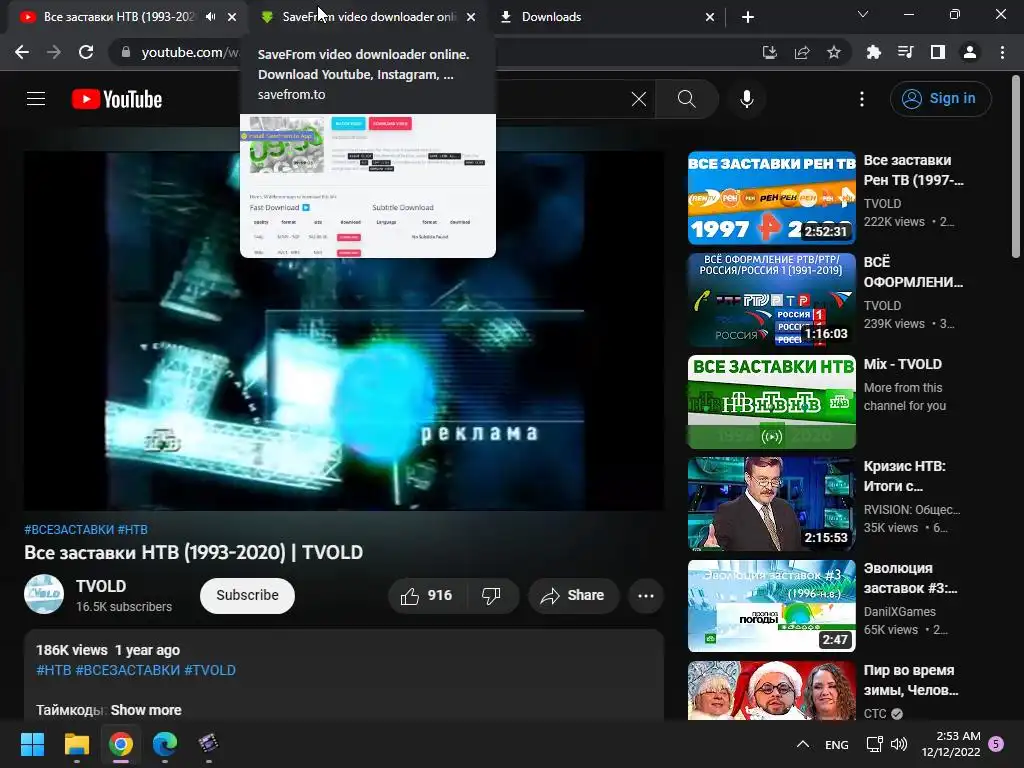Open the media control icon in Chrome toolbar
1024x768 pixels.
[905, 52]
